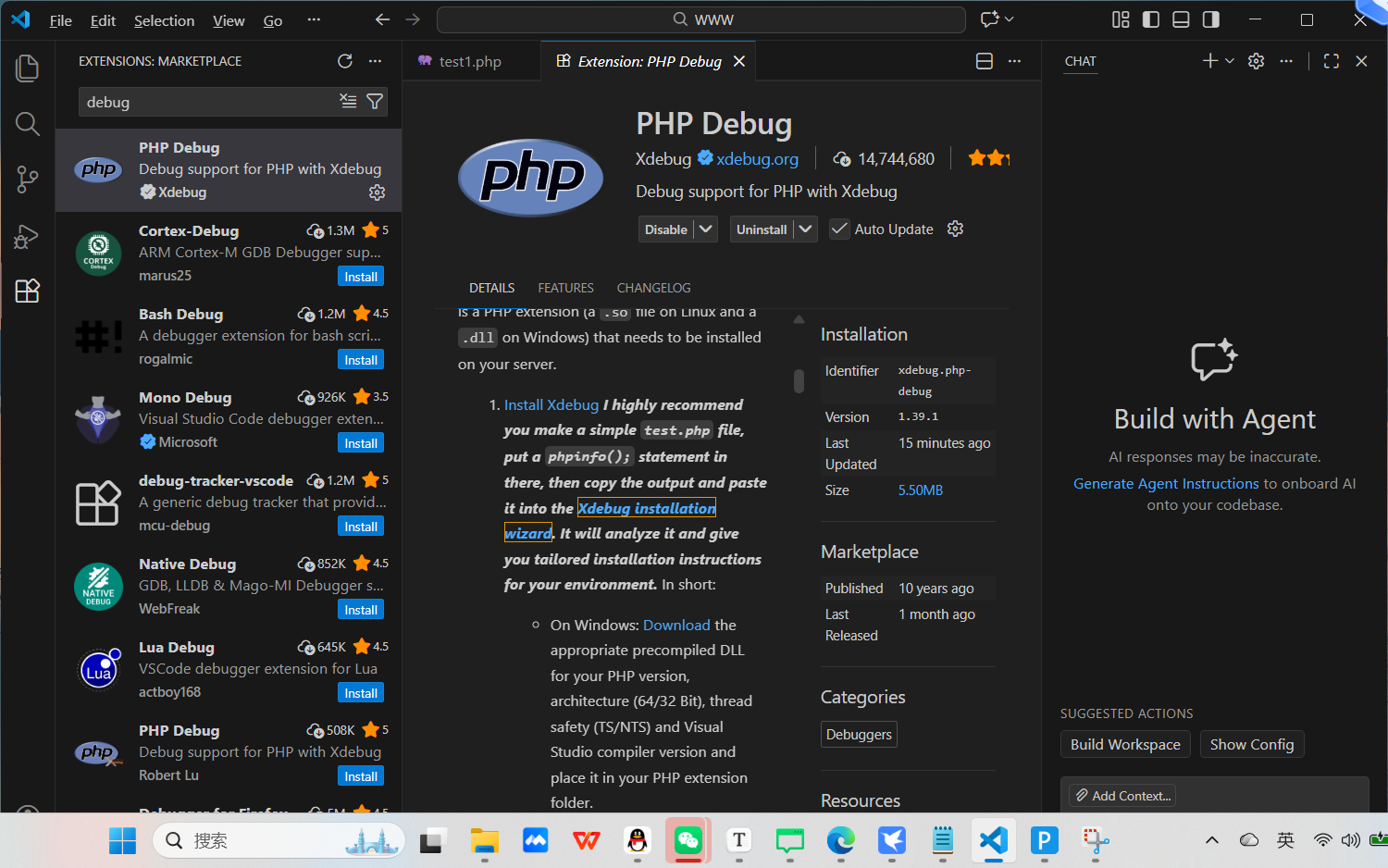The image size is (1388, 868).
Task: Open the Edit menu
Action: (103, 20)
